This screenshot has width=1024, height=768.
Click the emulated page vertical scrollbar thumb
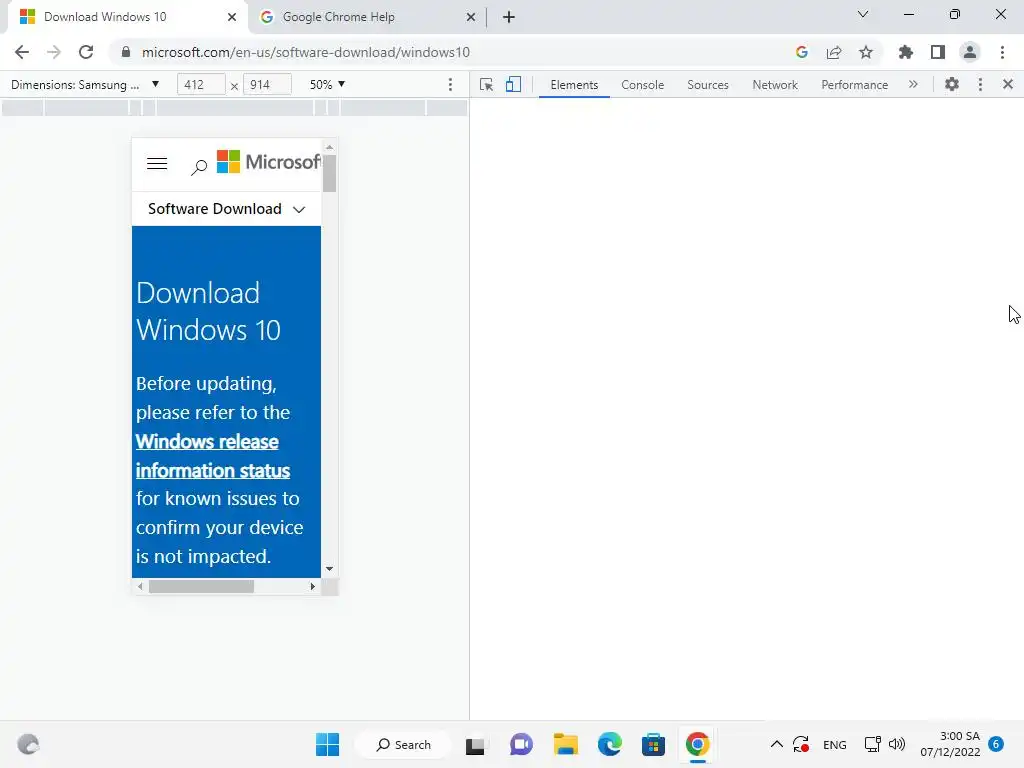pos(329,173)
